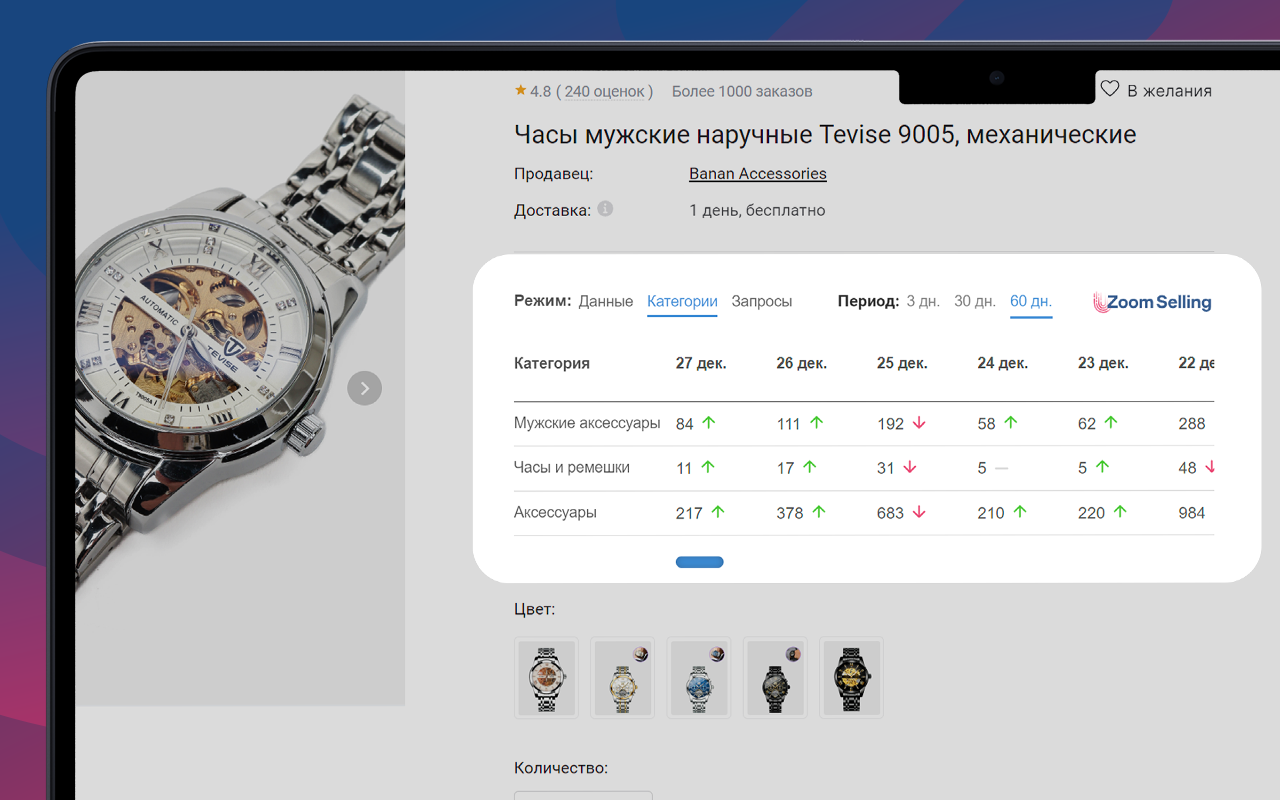Switch mode to Запросы
Screen dimensions: 1280x800
[x=762, y=301]
